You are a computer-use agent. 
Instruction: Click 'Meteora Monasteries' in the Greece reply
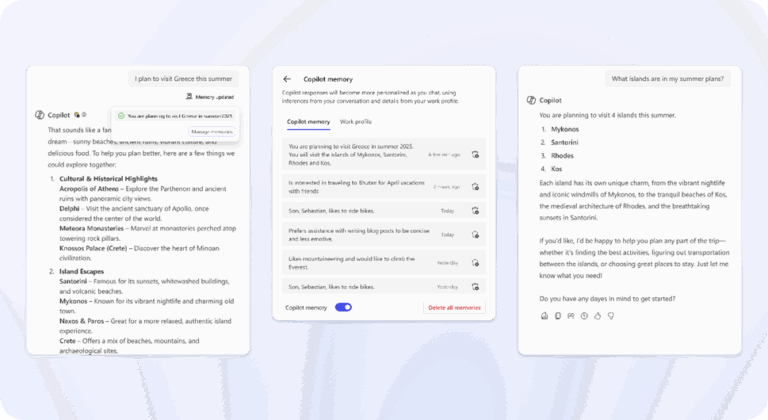pyautogui.click(x=92, y=228)
